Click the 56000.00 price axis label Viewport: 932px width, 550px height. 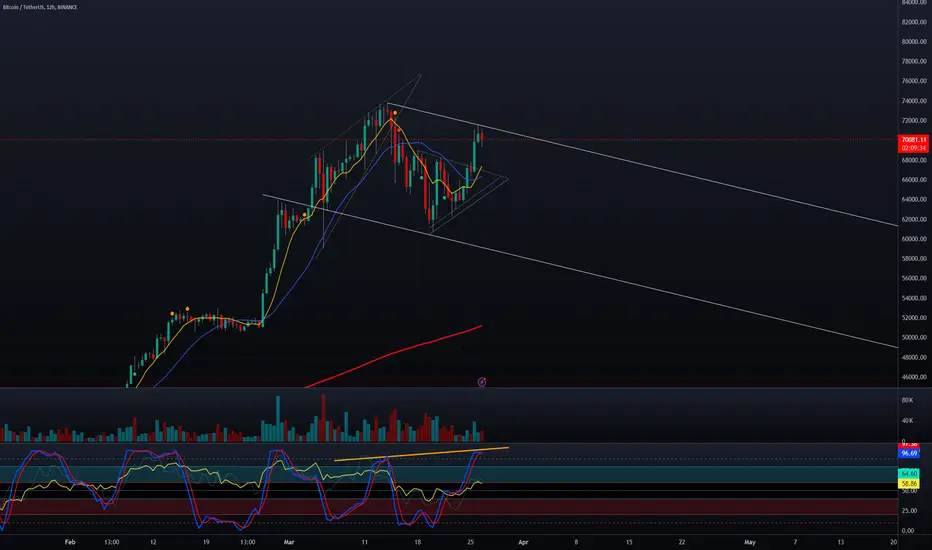(914, 278)
